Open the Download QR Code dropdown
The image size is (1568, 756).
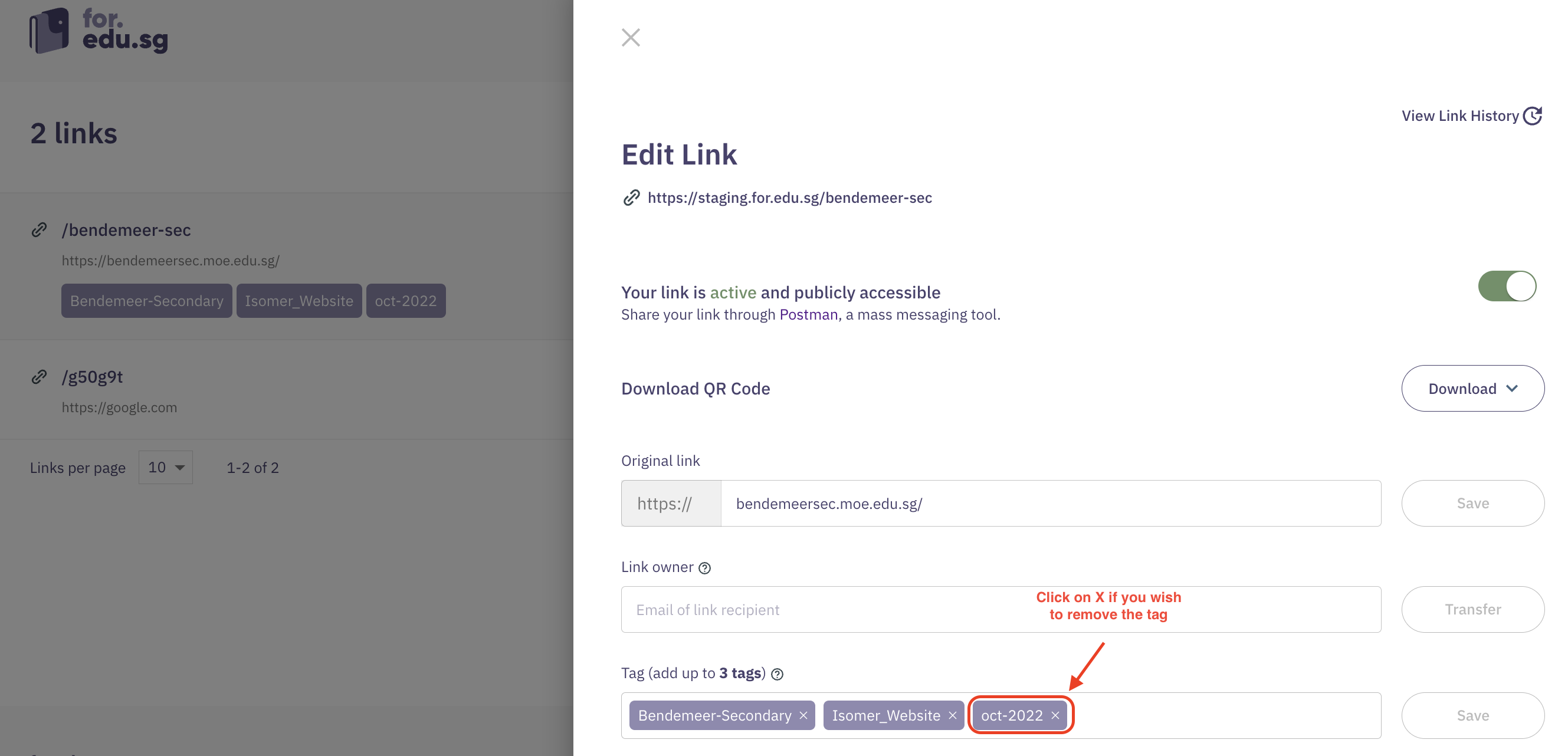click(1472, 389)
